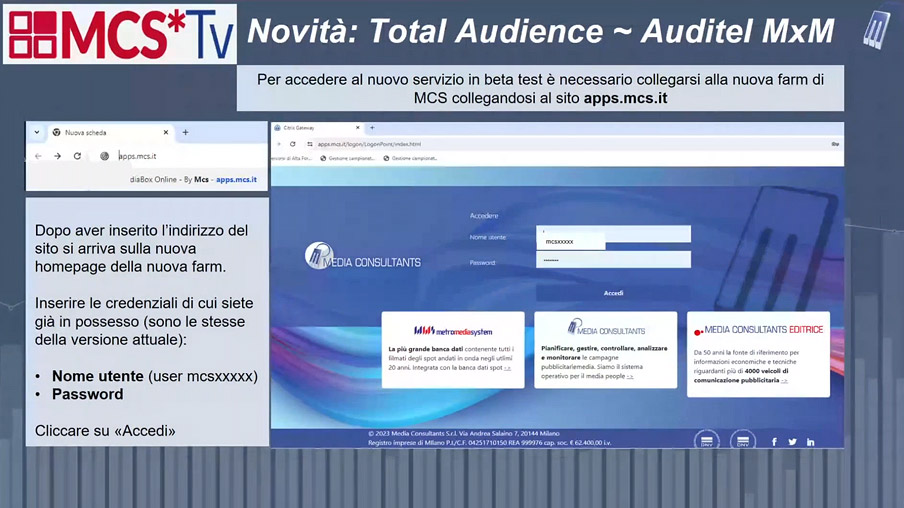Click forward arrow in Citrix Gateway window

tap(279, 144)
